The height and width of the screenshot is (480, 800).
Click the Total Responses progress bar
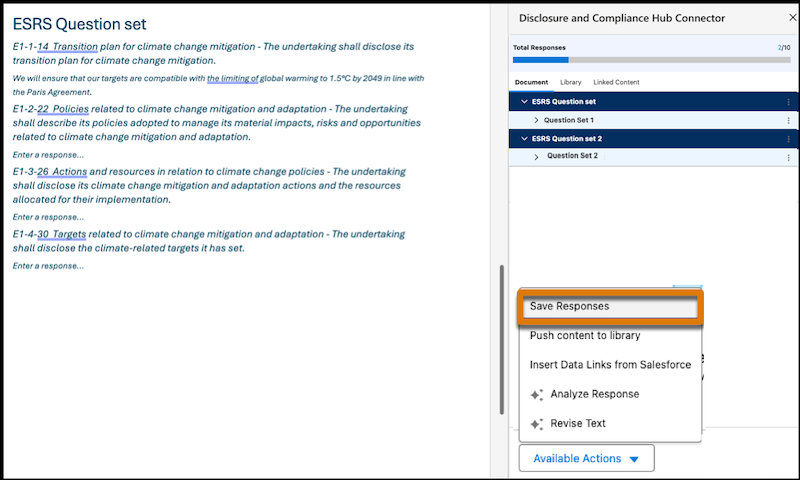652,60
